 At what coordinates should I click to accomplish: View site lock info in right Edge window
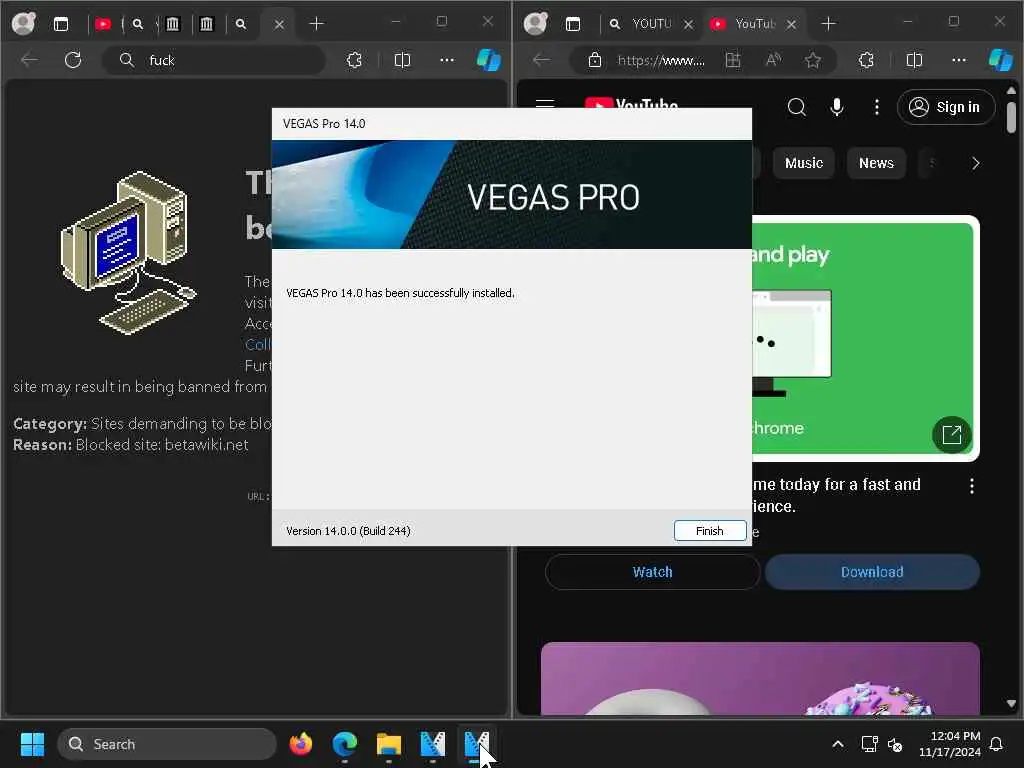594,60
